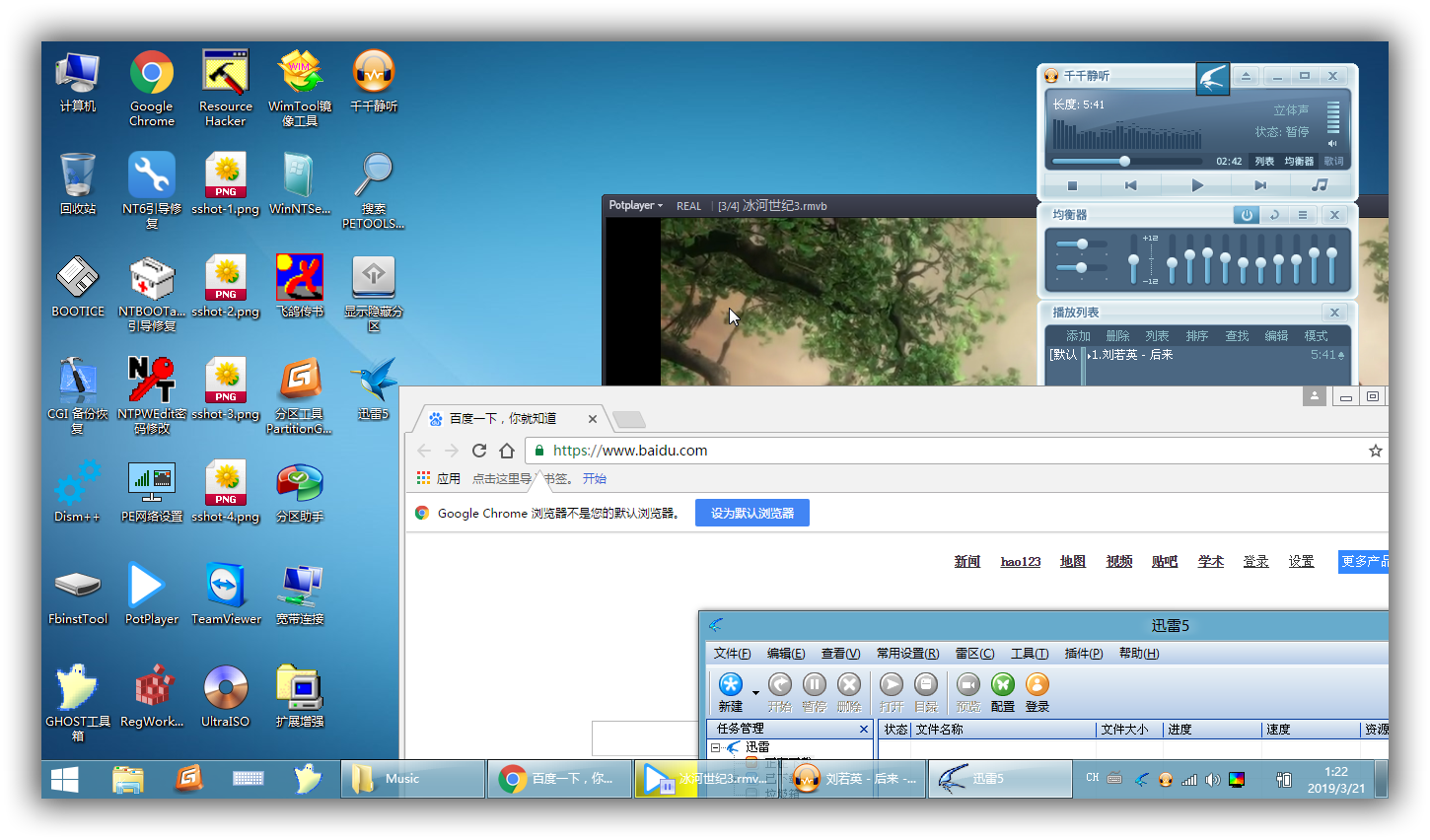Collapse the 迅雷 tree node in 任务管理

pos(716,747)
